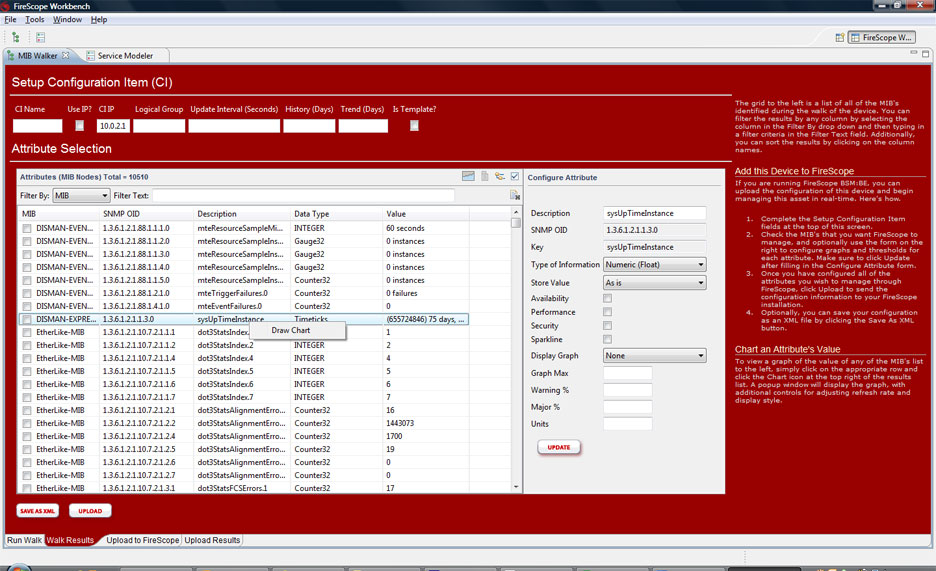Click the UPDATE button
The height and width of the screenshot is (571, 936).
pos(559,447)
